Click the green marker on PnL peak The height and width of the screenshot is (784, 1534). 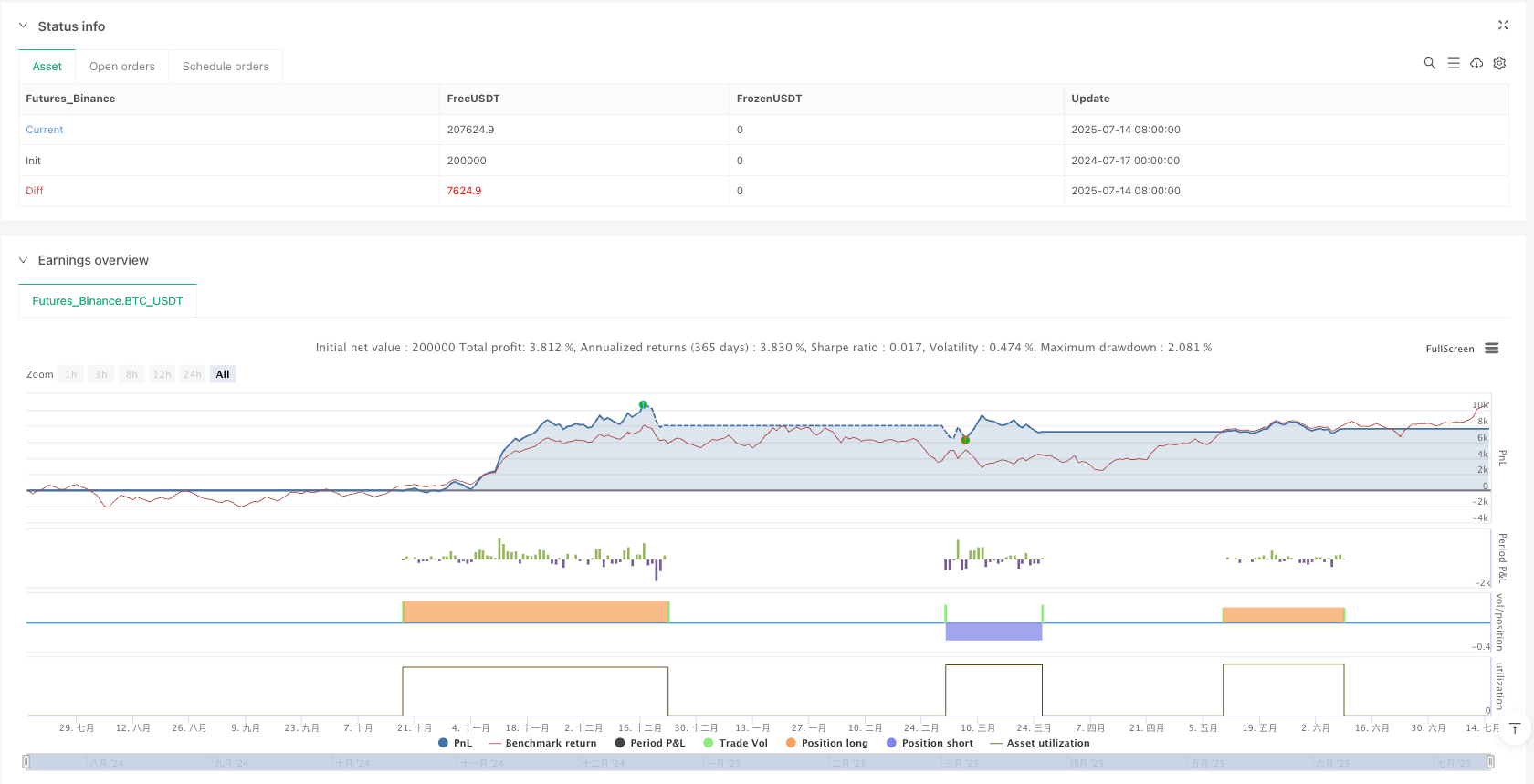(x=644, y=404)
